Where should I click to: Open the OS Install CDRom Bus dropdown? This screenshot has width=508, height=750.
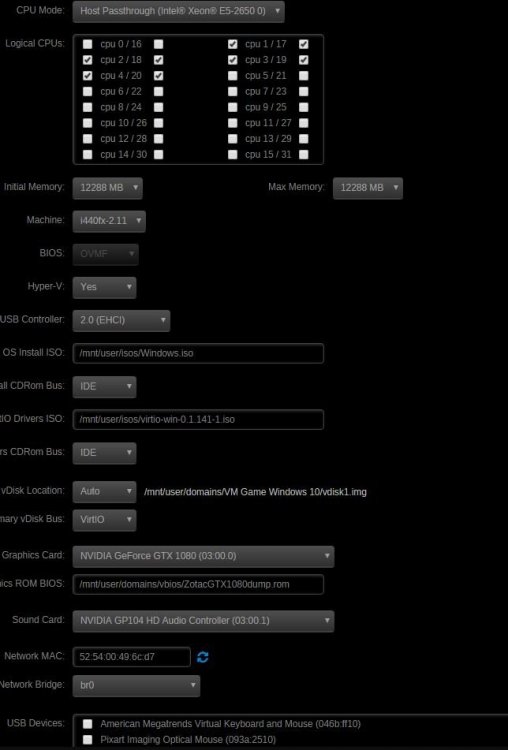(x=104, y=386)
